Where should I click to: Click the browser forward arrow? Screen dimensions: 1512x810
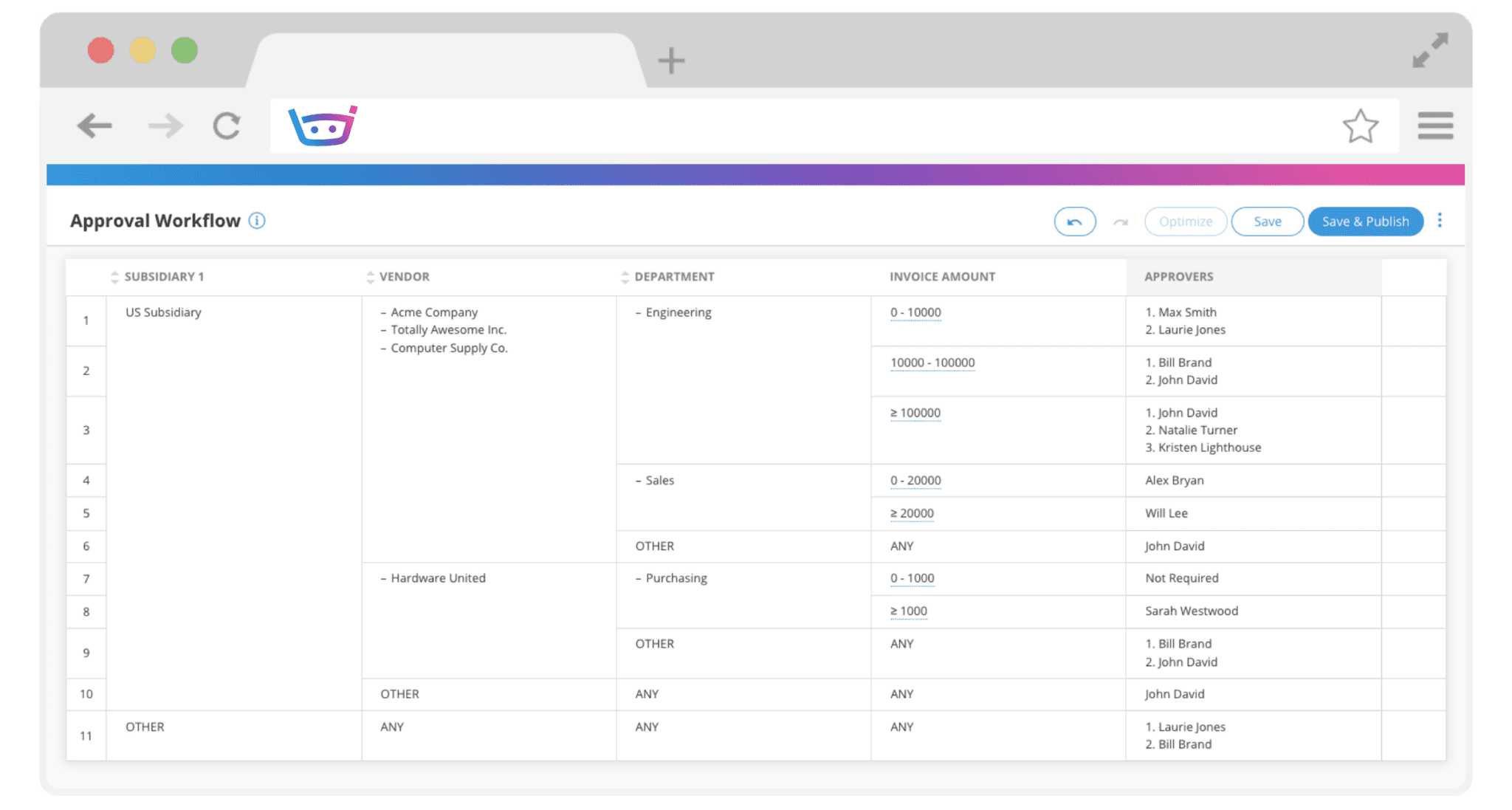click(x=165, y=126)
